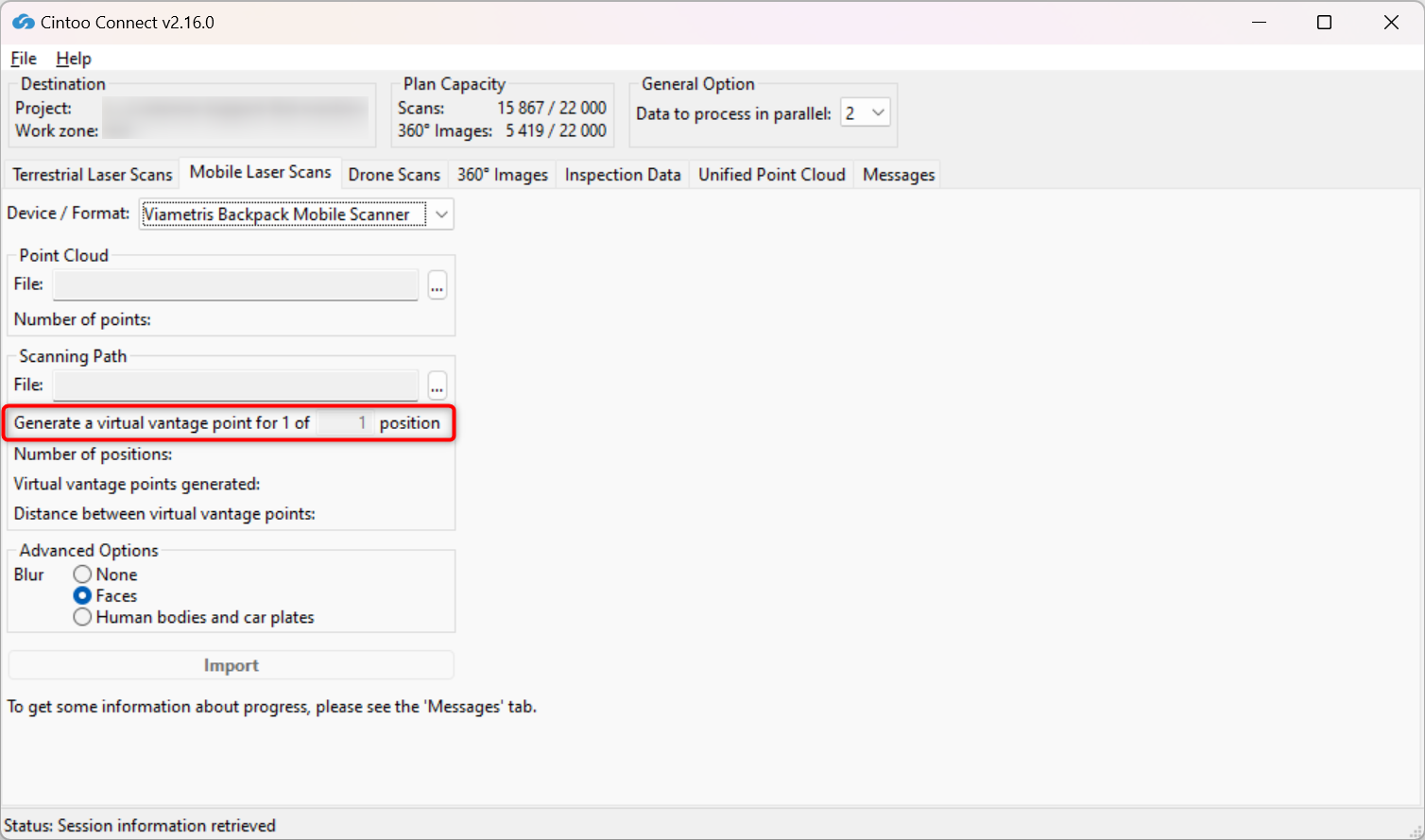Click scans count '15 867 / 22 000'
This screenshot has width=1425, height=840.
552,108
